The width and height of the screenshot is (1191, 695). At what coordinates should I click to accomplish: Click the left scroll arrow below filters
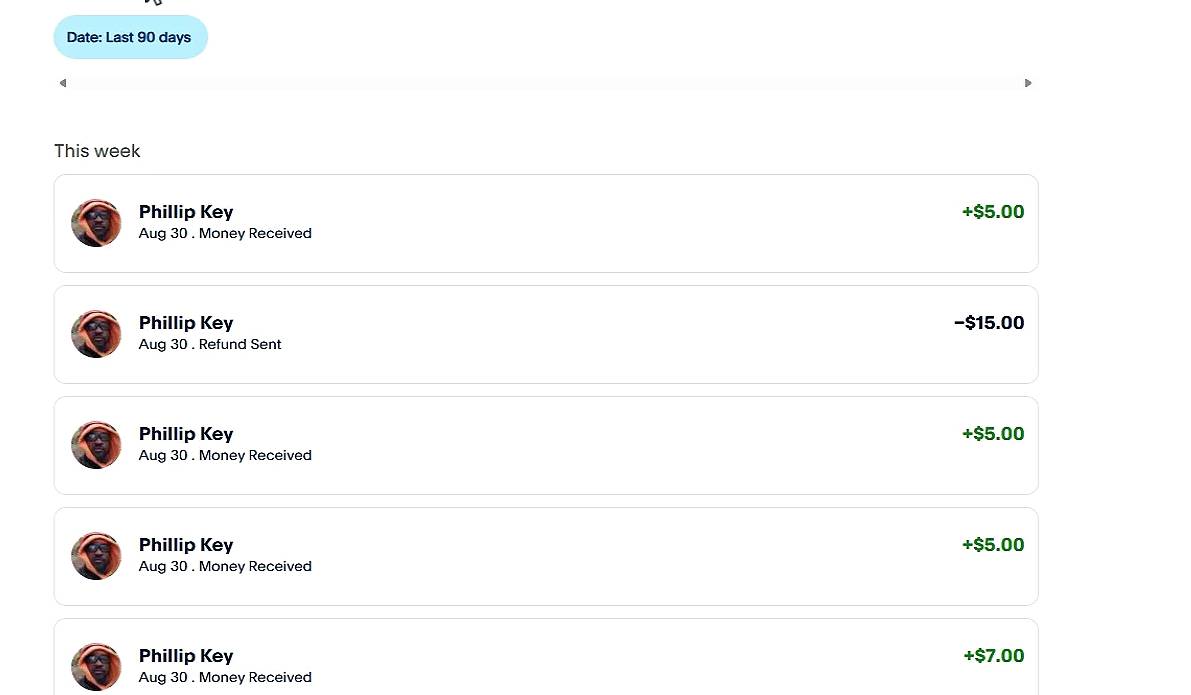click(63, 83)
